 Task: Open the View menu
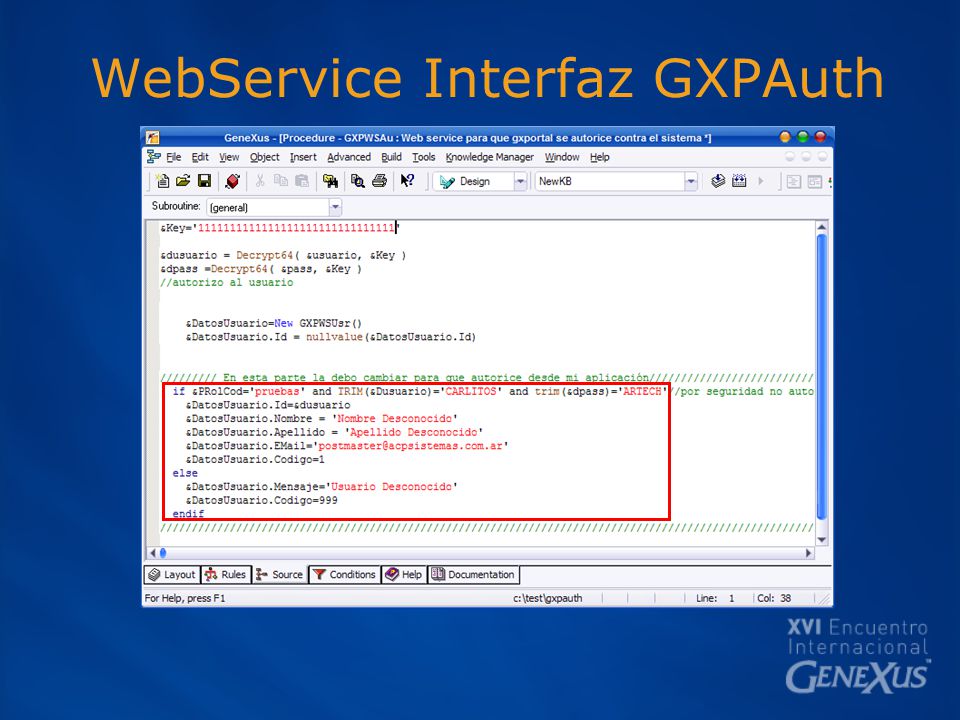pos(229,157)
